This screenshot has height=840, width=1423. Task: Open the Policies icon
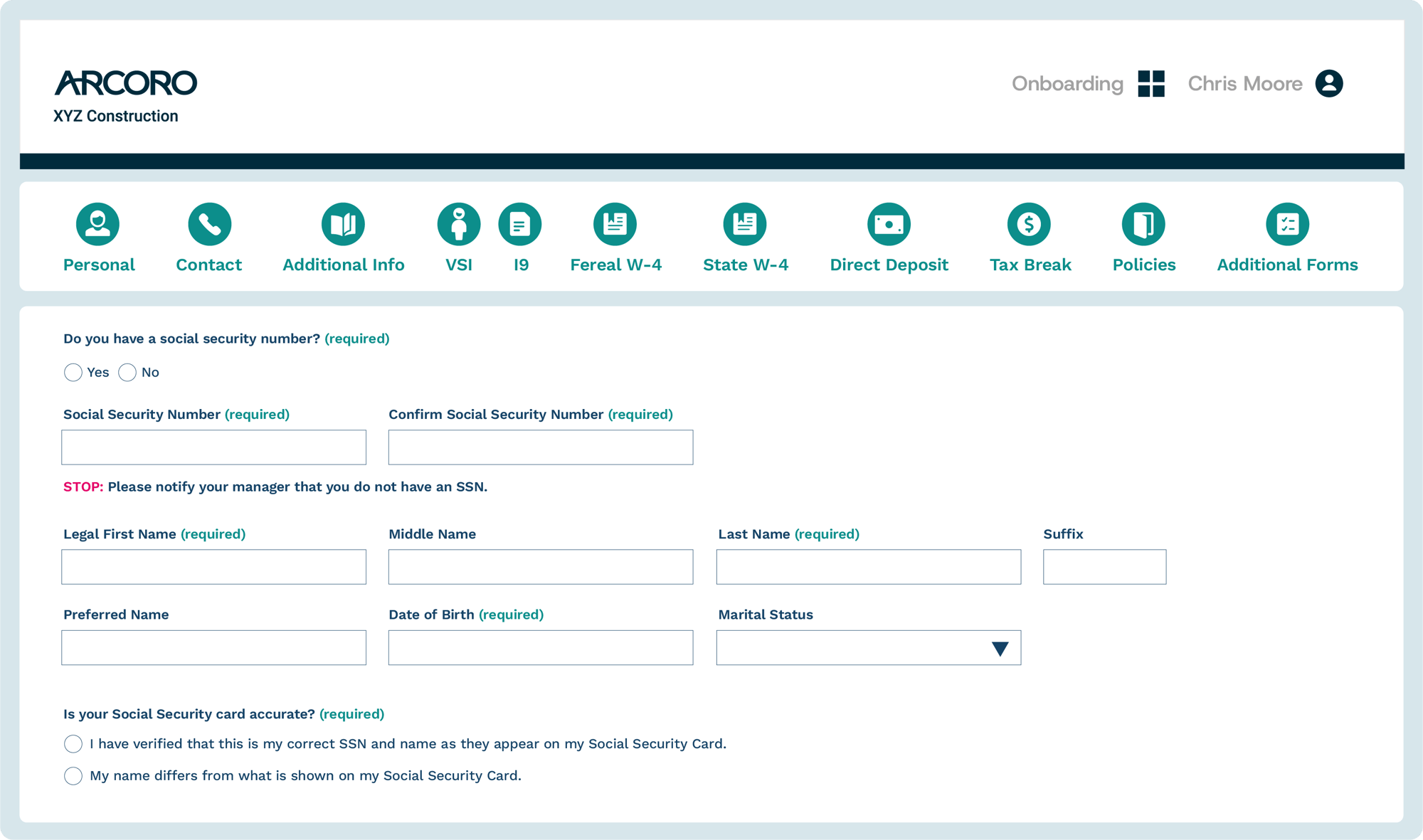pyautogui.click(x=1143, y=224)
